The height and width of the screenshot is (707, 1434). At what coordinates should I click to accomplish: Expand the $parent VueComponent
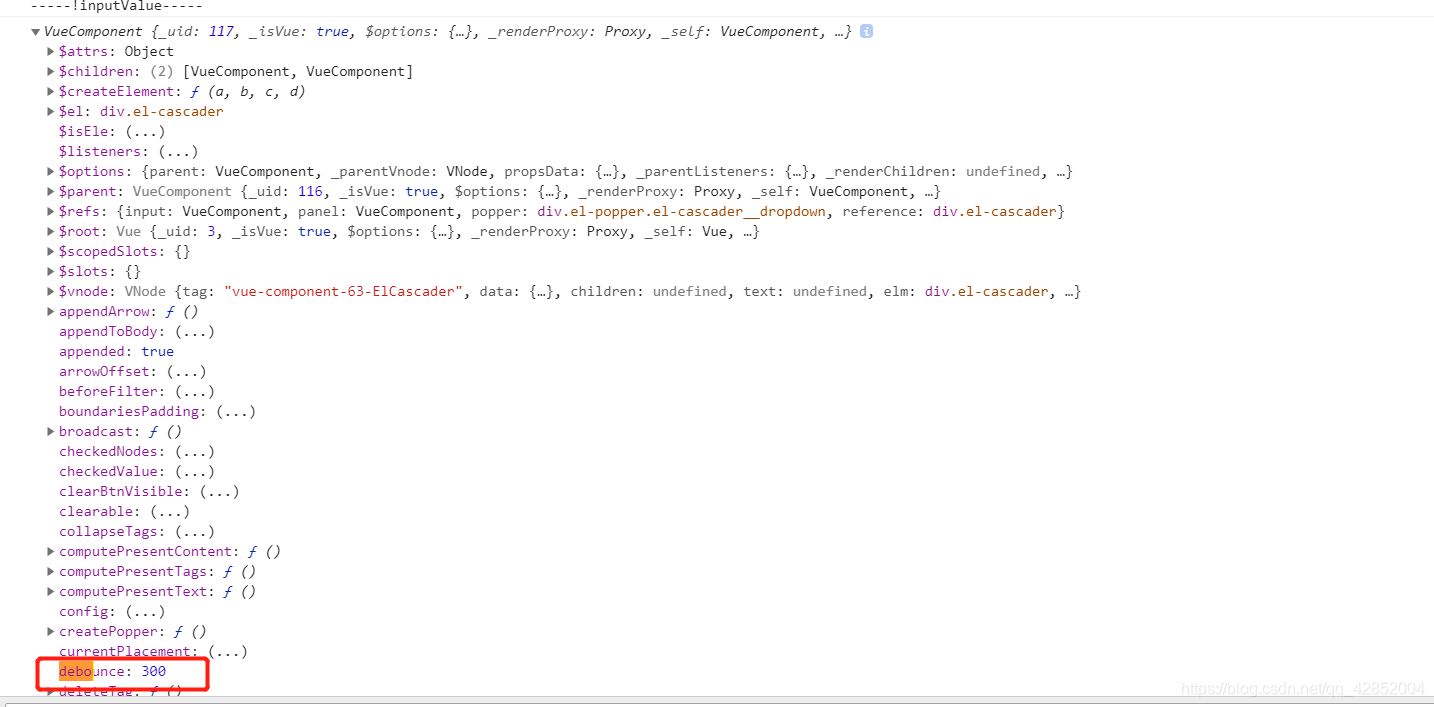coord(51,191)
